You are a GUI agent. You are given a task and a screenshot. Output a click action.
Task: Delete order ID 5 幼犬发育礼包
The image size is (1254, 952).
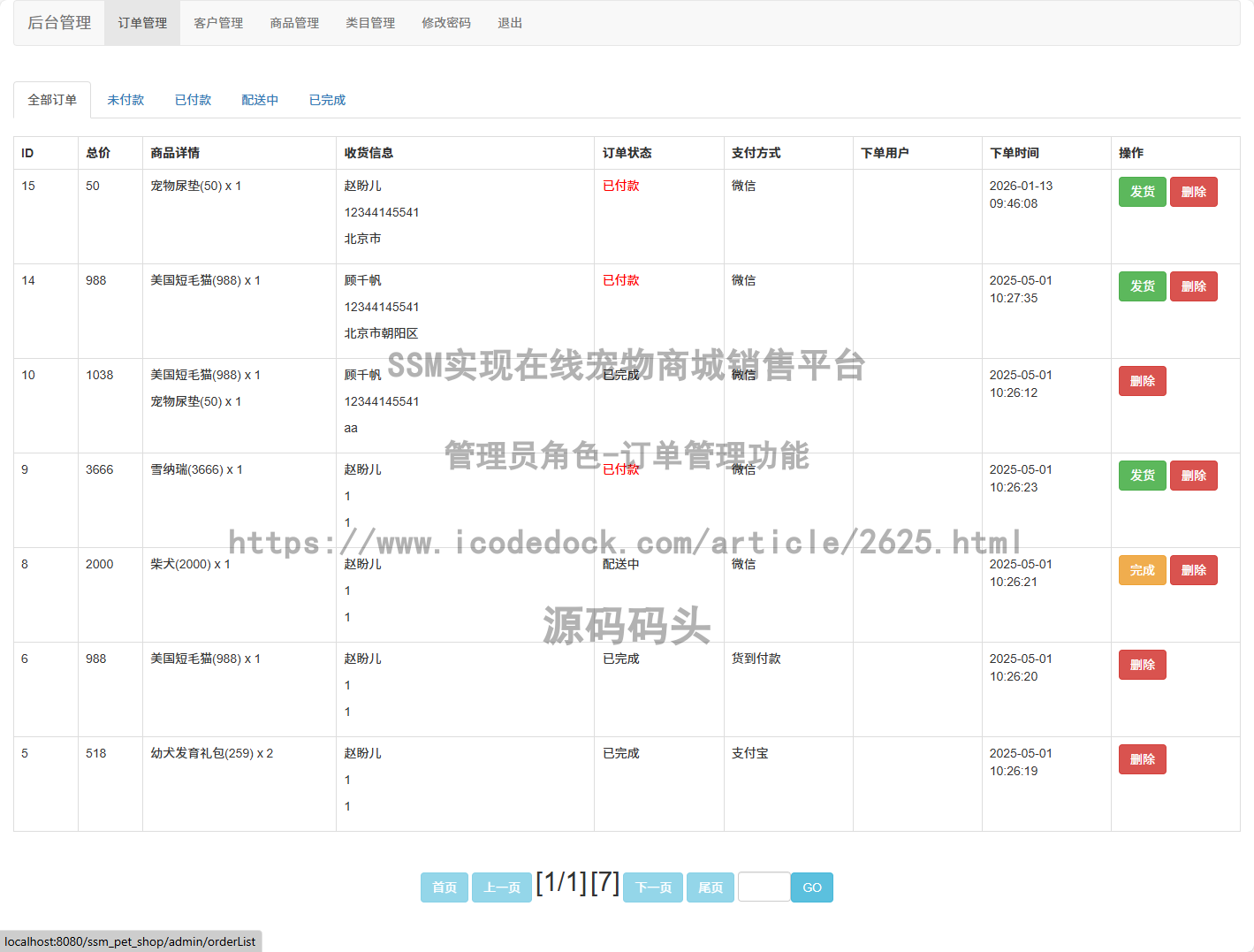point(1142,759)
